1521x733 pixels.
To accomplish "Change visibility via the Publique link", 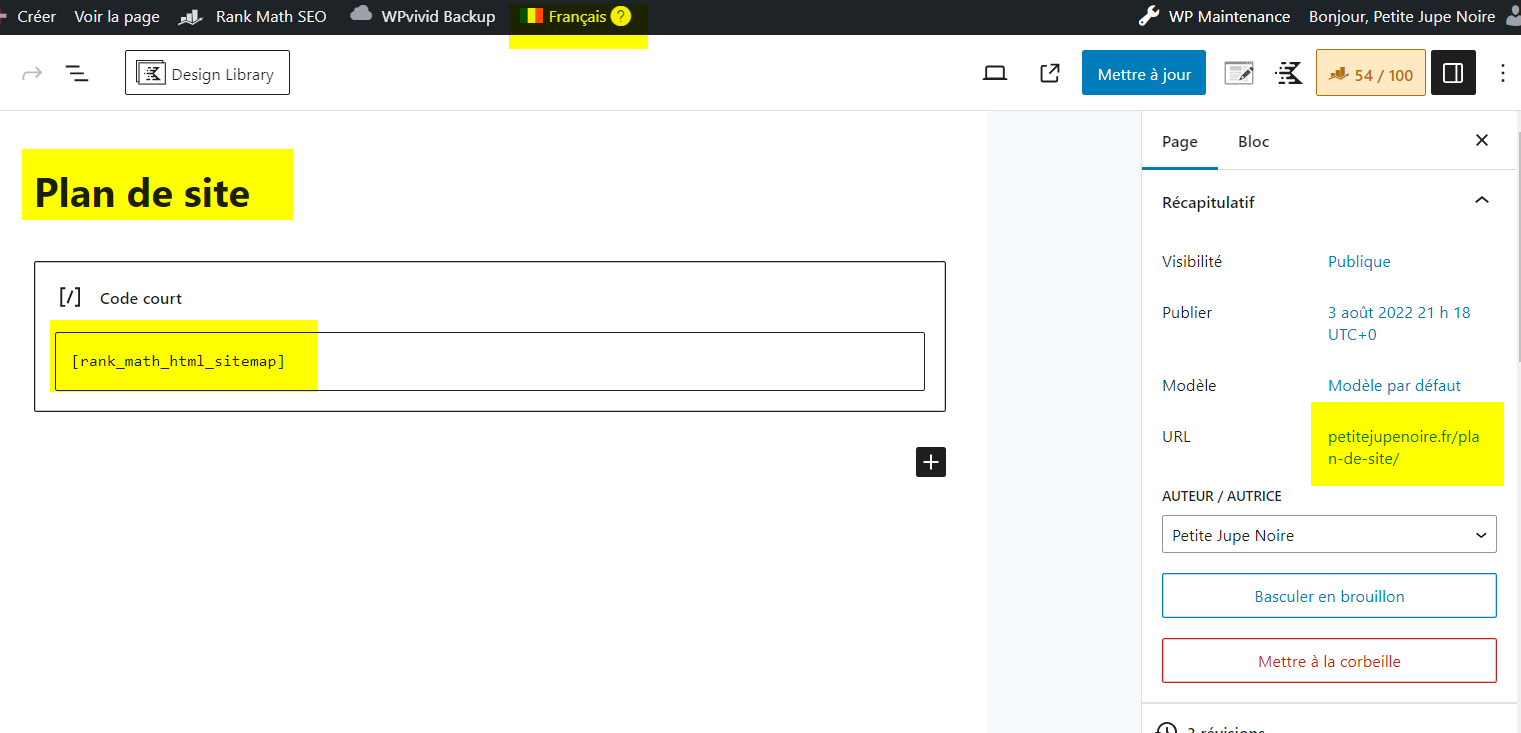I will pyautogui.click(x=1359, y=262).
